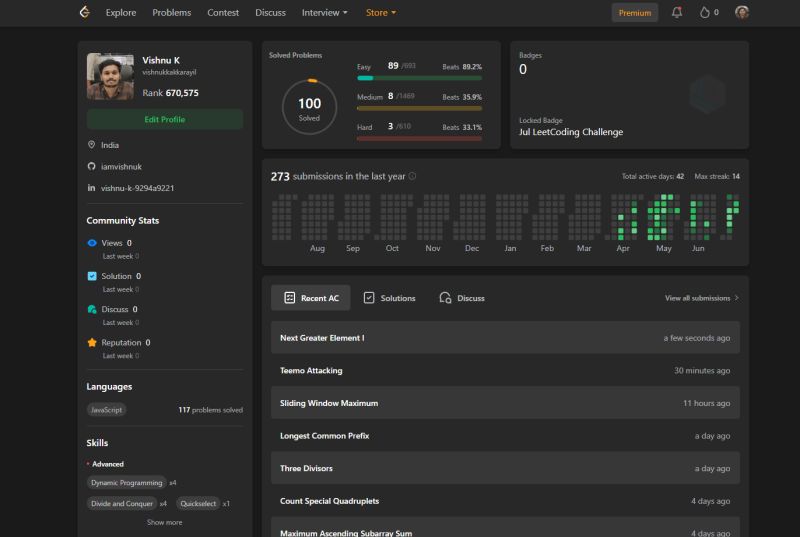The image size is (800, 537).
Task: Open the Teemo Attacking submission
Action: 505,370
